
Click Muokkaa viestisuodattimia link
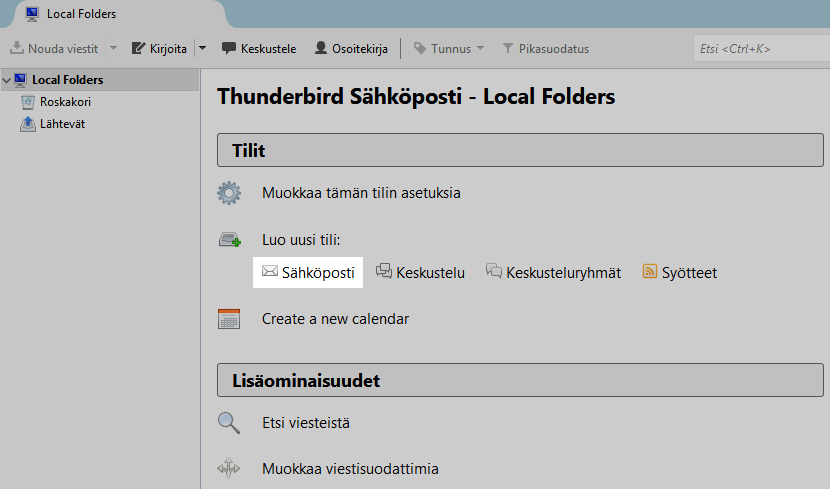(350, 469)
